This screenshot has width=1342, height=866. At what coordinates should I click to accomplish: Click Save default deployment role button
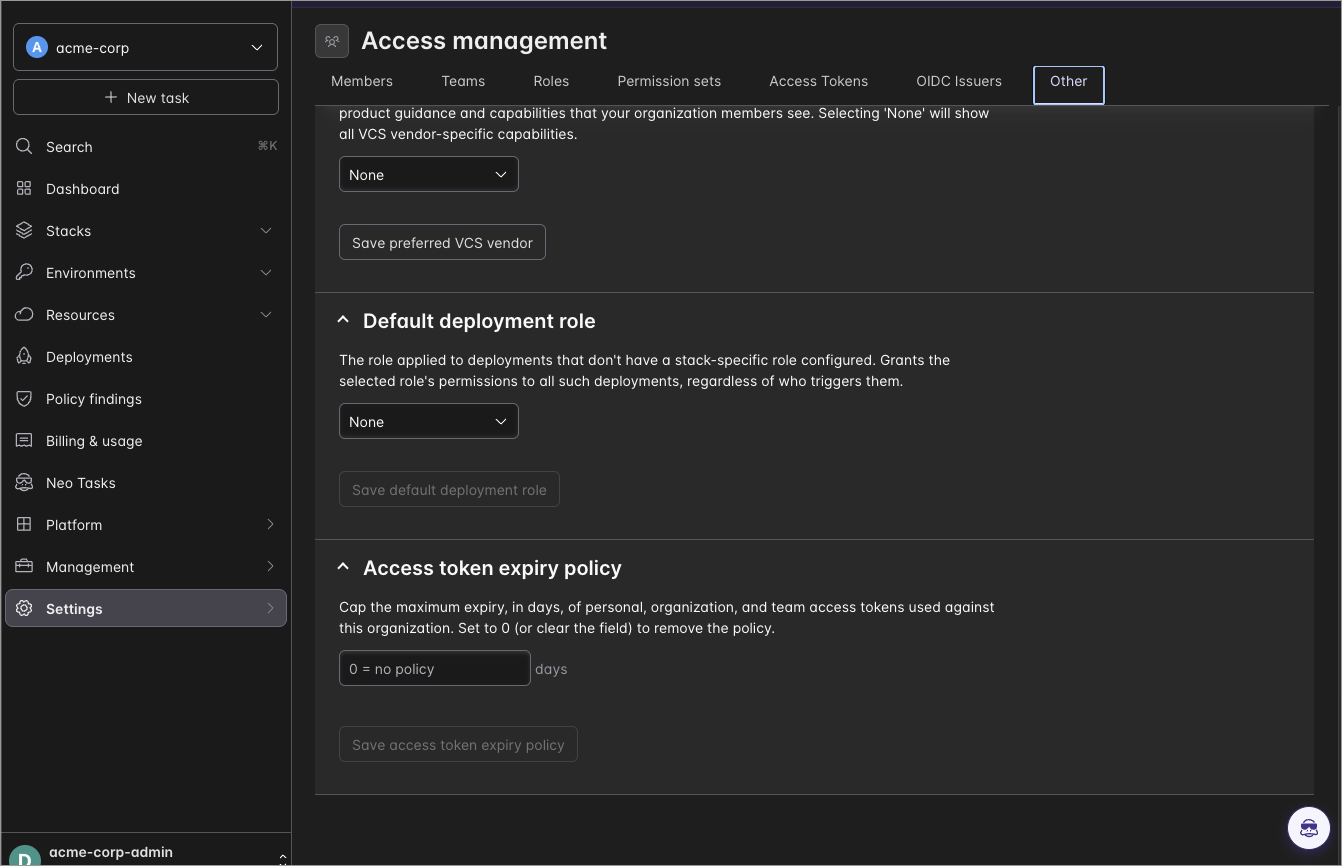click(449, 489)
